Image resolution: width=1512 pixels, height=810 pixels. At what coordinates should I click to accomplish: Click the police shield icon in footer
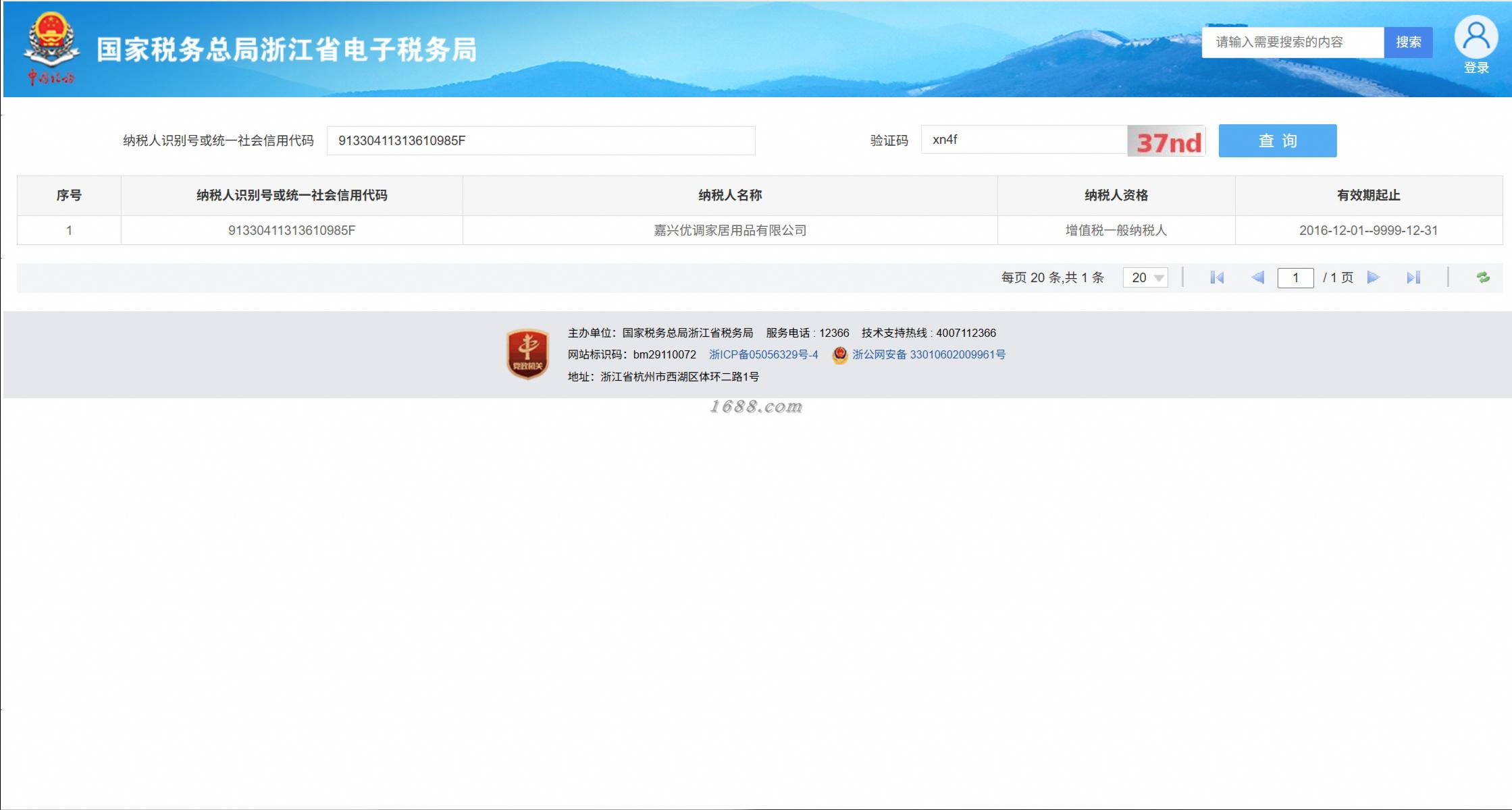click(839, 355)
